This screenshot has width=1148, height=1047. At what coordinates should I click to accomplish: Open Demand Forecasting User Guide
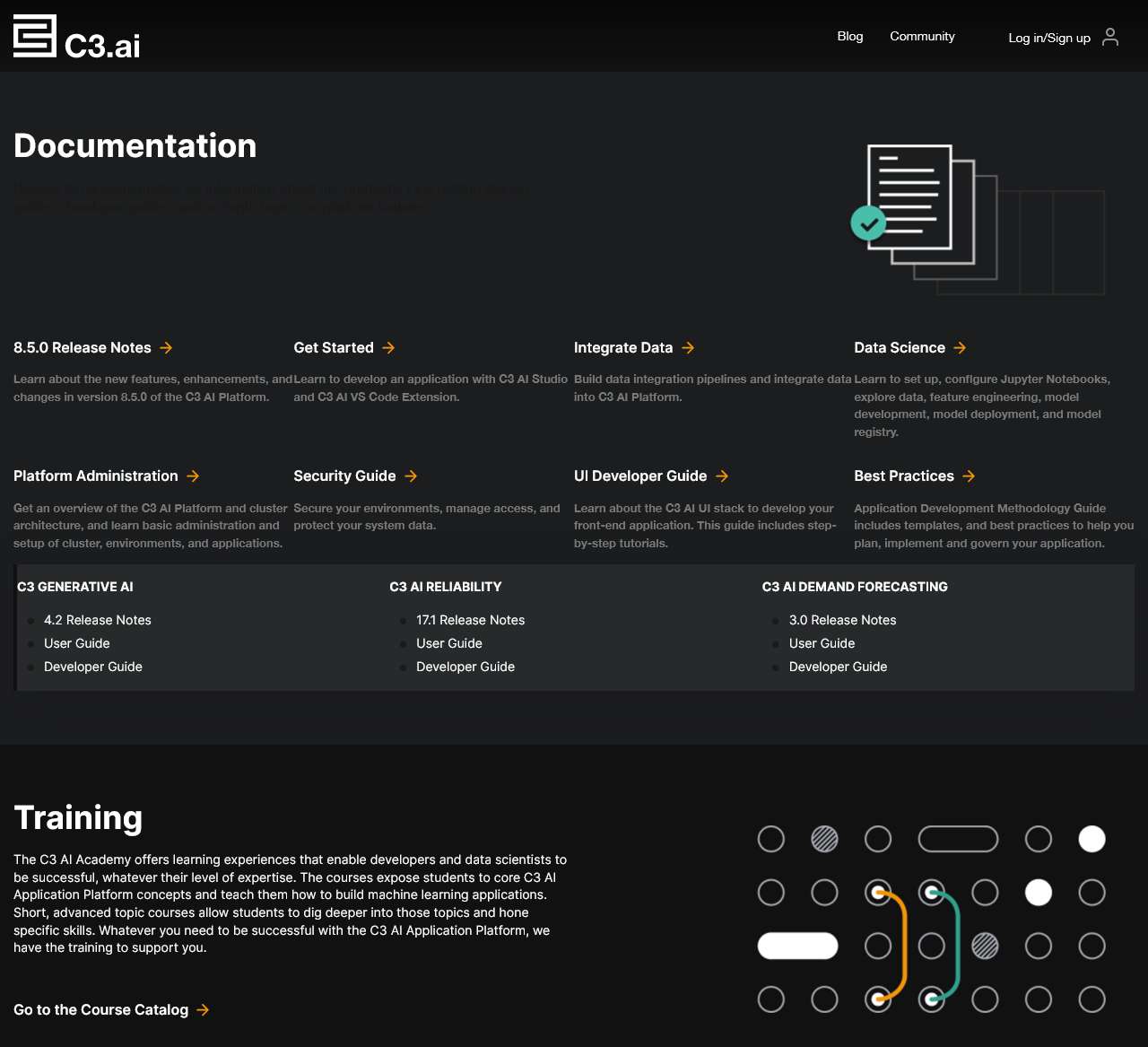[822, 643]
